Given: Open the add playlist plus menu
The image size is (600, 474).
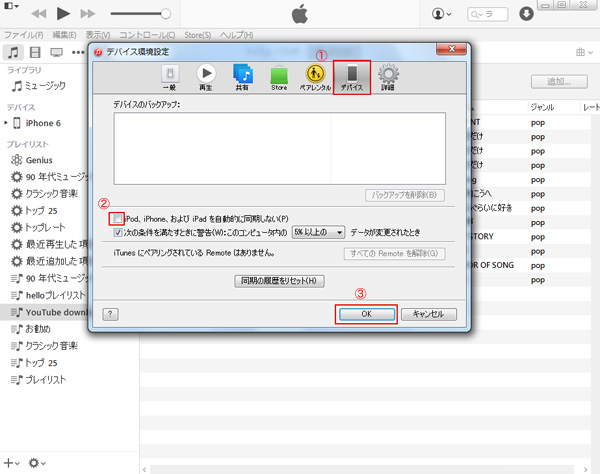Looking at the screenshot, I should 12,463.
